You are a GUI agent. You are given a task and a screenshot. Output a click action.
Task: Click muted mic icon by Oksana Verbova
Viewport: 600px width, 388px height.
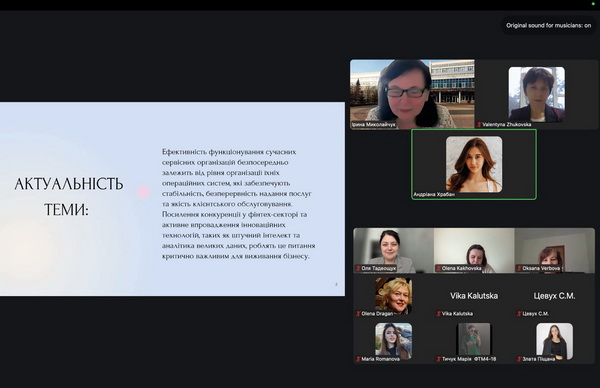(519, 269)
